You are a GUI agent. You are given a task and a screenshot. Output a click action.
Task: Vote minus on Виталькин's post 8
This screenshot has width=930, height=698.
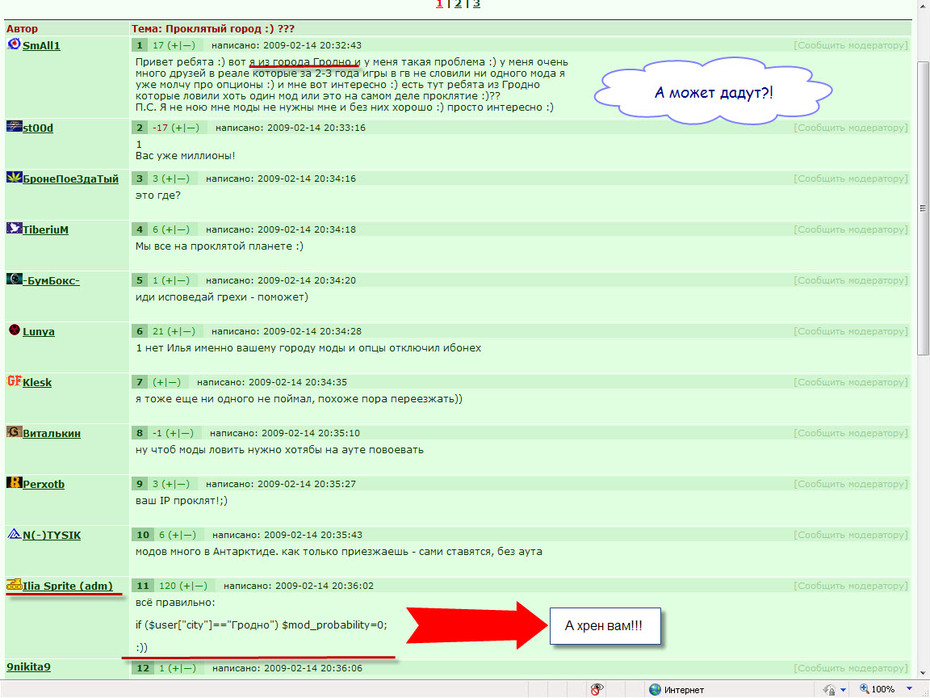[184, 434]
